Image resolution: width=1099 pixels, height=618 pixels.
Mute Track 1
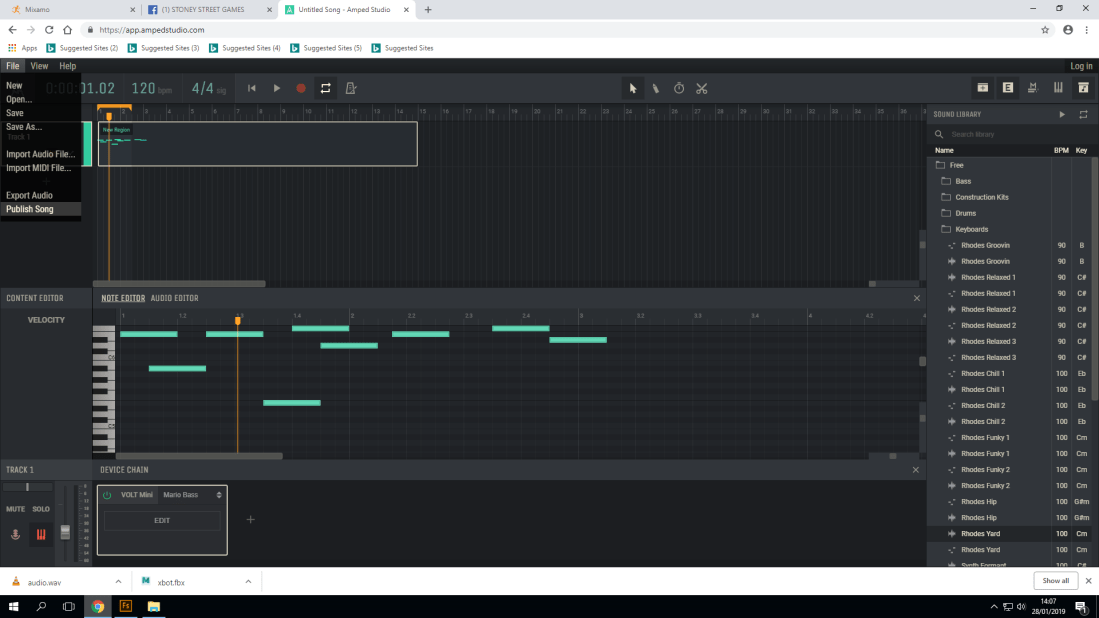15,509
